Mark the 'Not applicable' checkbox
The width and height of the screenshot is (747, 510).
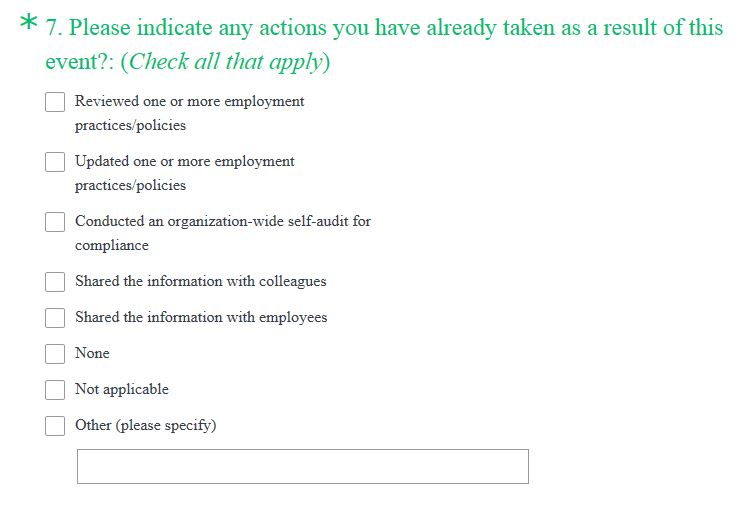click(x=55, y=390)
